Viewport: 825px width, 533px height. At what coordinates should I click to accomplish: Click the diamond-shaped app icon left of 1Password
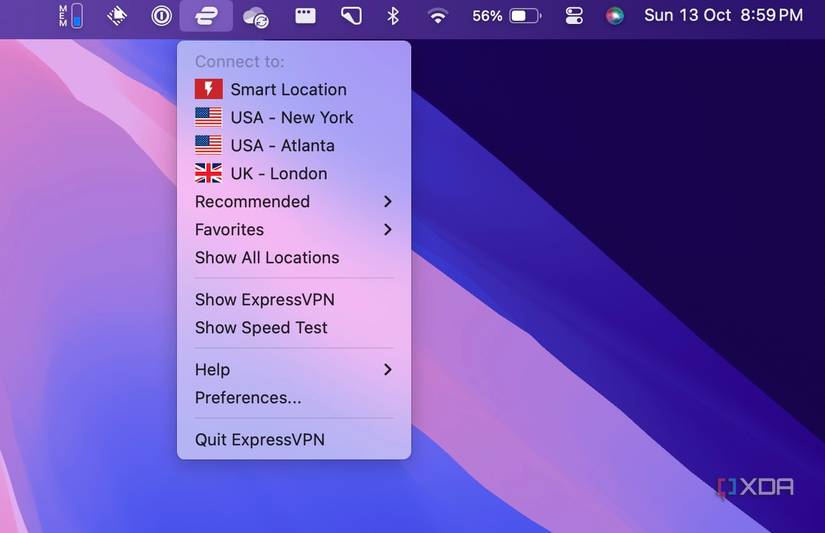click(117, 16)
